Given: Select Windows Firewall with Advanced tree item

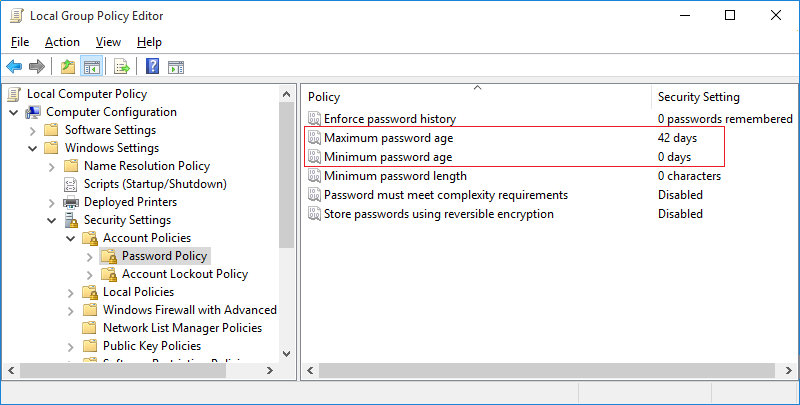Looking at the screenshot, I should pyautogui.click(x=189, y=310).
